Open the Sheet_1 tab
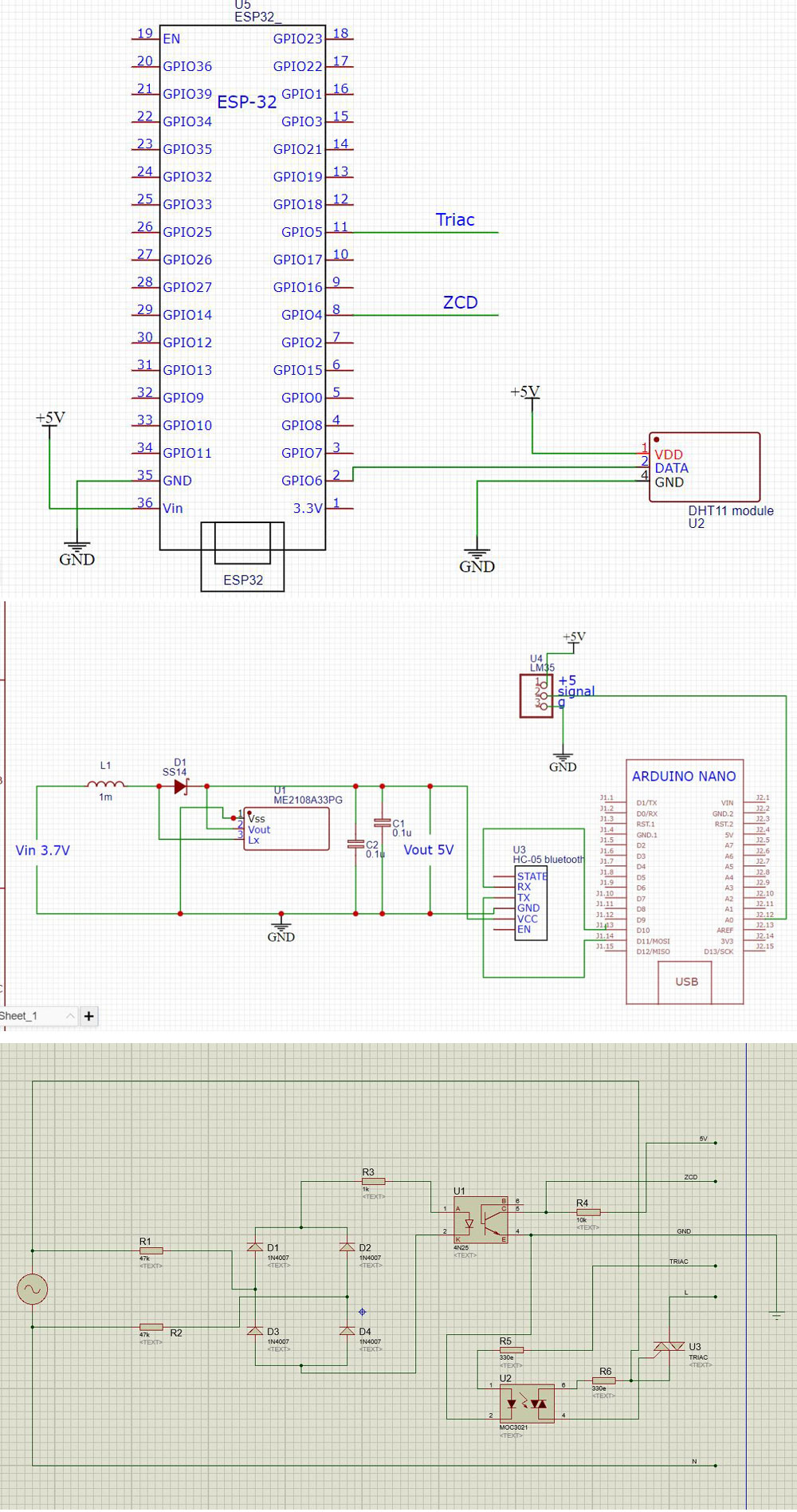The height and width of the screenshot is (1512, 797). [x=20, y=1016]
